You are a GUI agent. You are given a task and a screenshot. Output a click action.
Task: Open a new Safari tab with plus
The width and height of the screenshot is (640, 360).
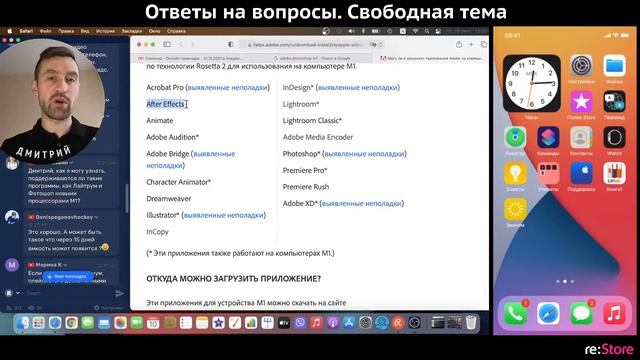(471, 44)
